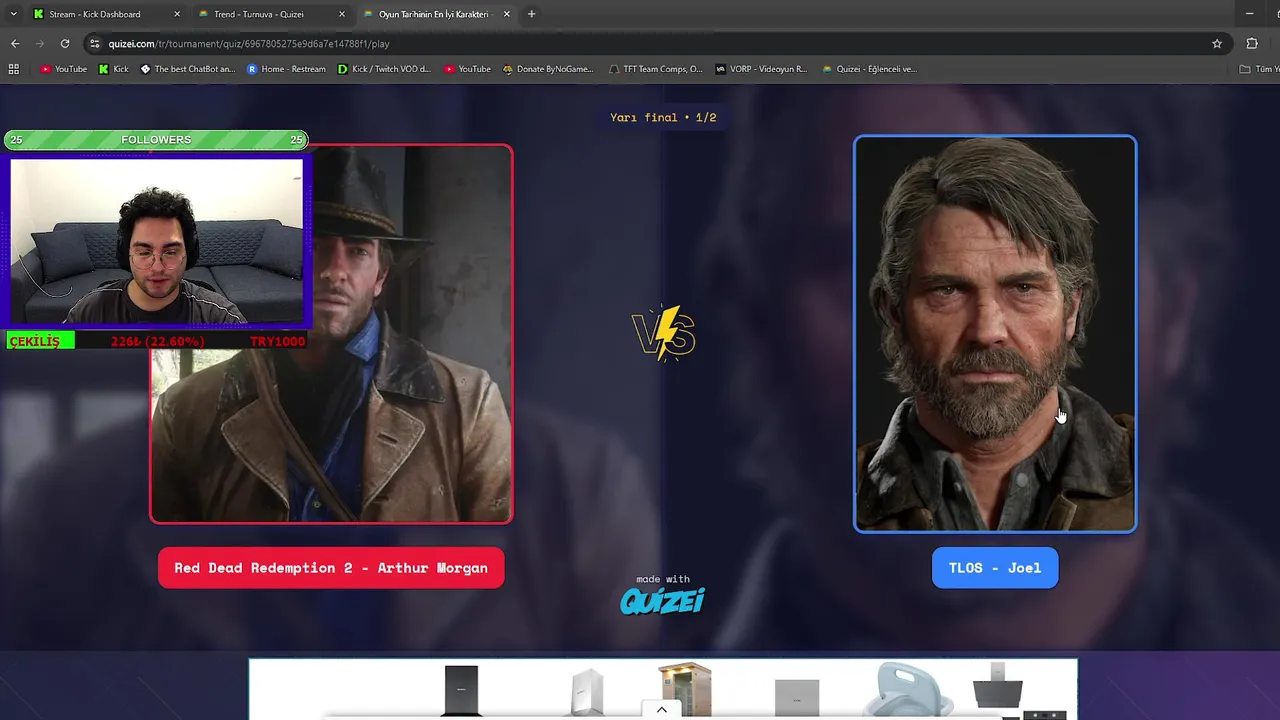Expand the ad banner with the up chevron
Viewport: 1280px width, 720px height.
[661, 710]
